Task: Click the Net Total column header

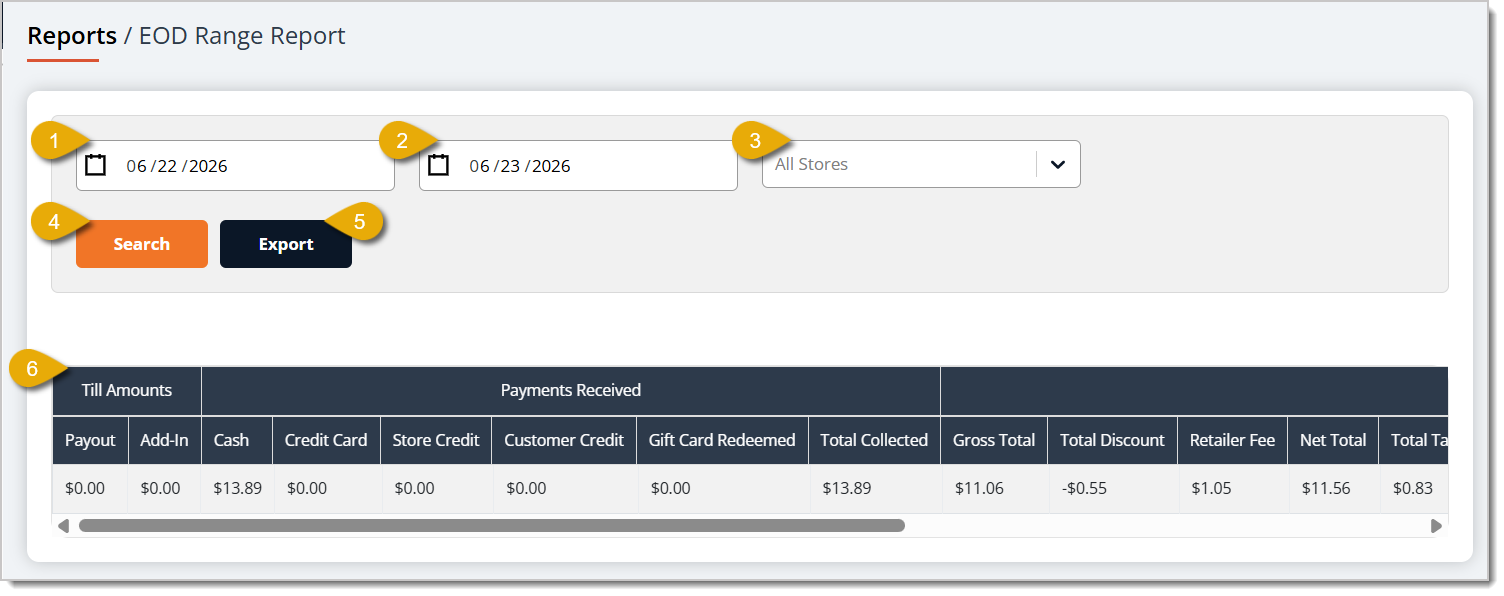Action: [1333, 440]
